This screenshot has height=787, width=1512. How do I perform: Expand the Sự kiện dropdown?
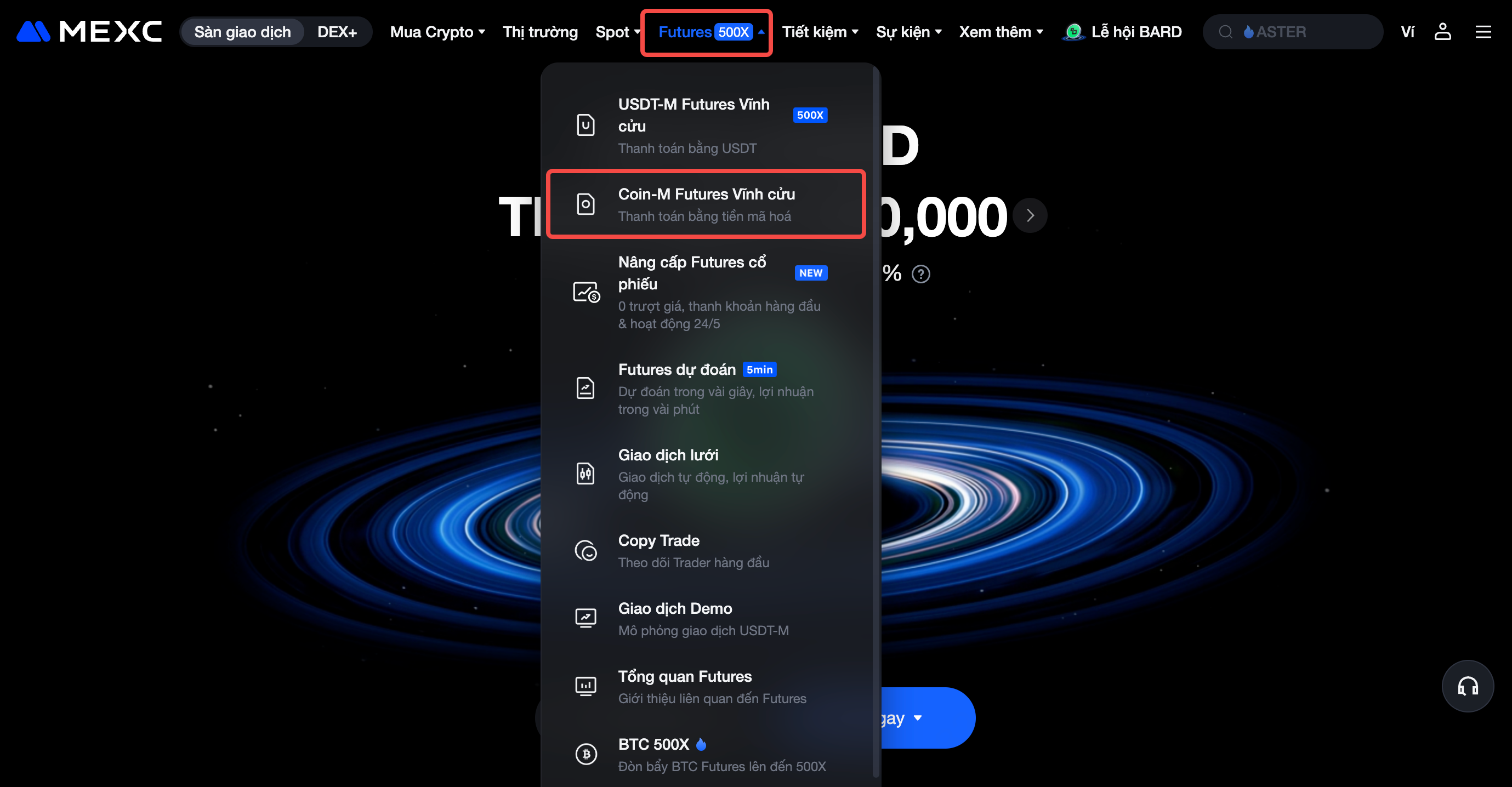click(908, 32)
